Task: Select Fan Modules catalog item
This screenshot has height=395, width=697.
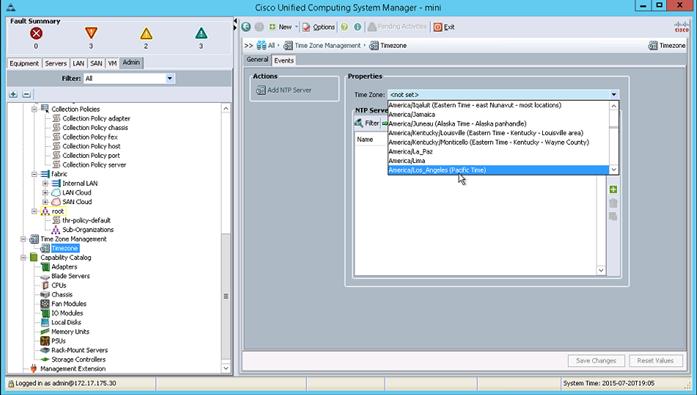Action: coord(68,304)
